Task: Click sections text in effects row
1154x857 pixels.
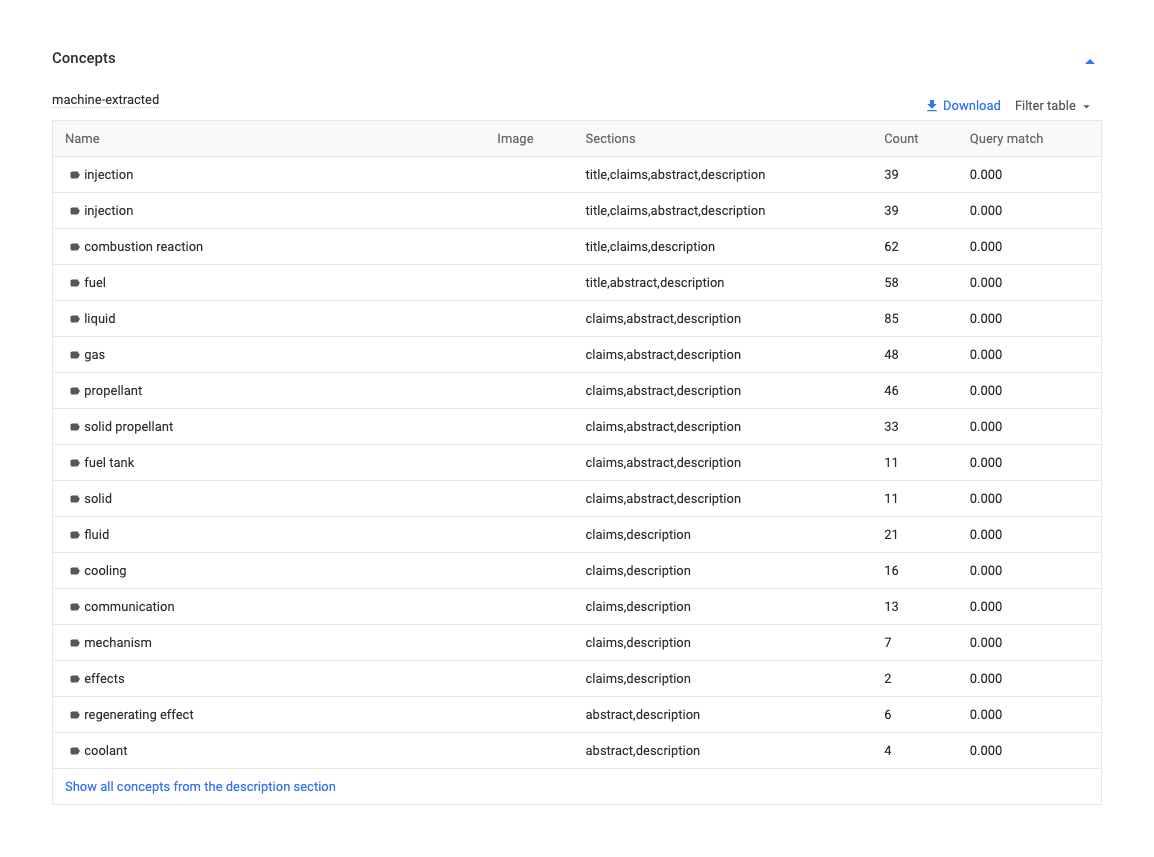Action: point(638,679)
